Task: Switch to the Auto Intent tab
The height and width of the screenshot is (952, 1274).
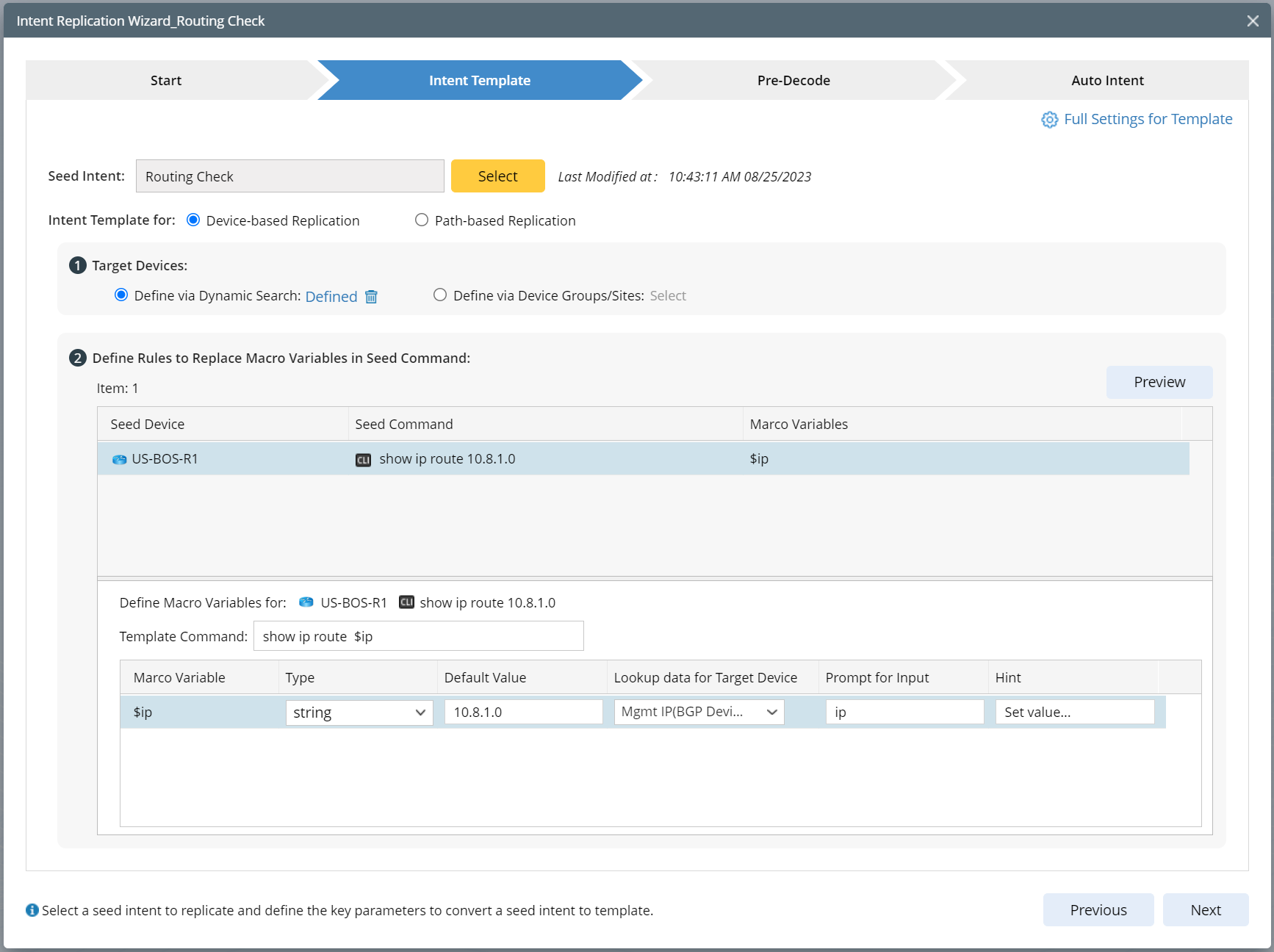Action: (x=1107, y=80)
